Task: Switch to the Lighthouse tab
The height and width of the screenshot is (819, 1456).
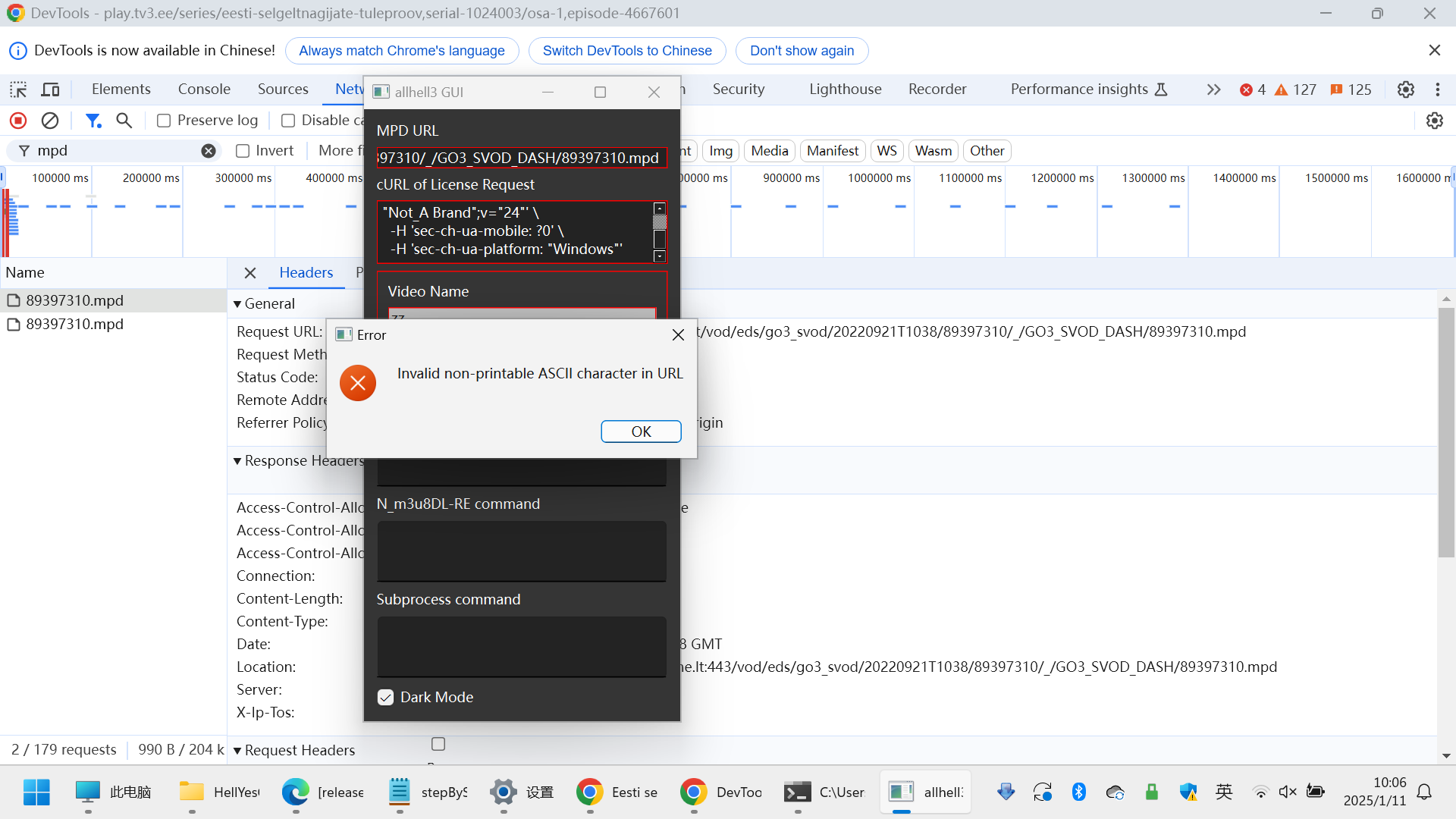Action: click(845, 89)
